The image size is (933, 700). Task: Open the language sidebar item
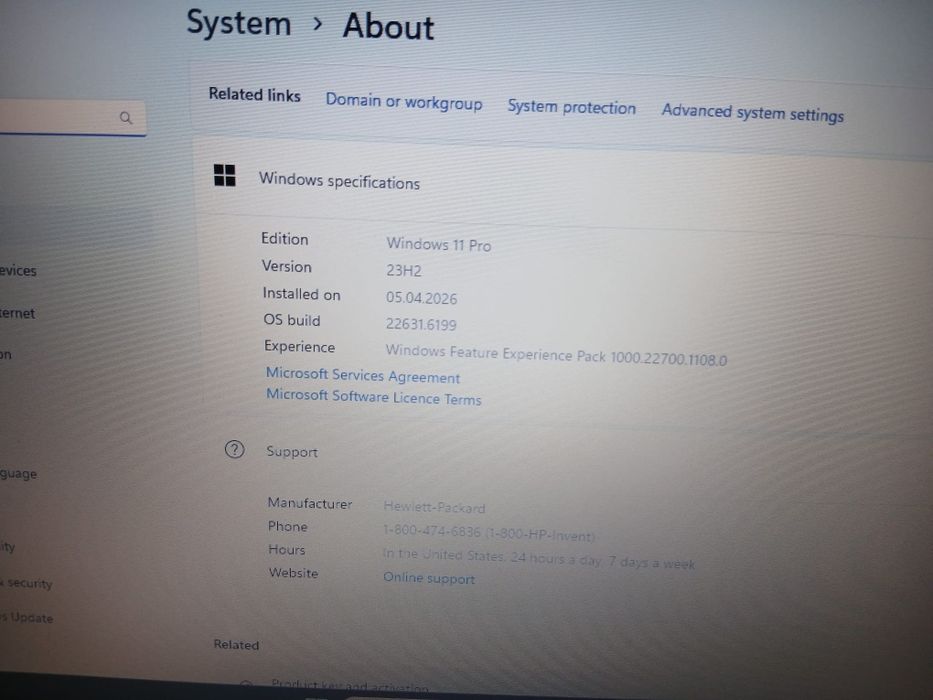[18, 474]
